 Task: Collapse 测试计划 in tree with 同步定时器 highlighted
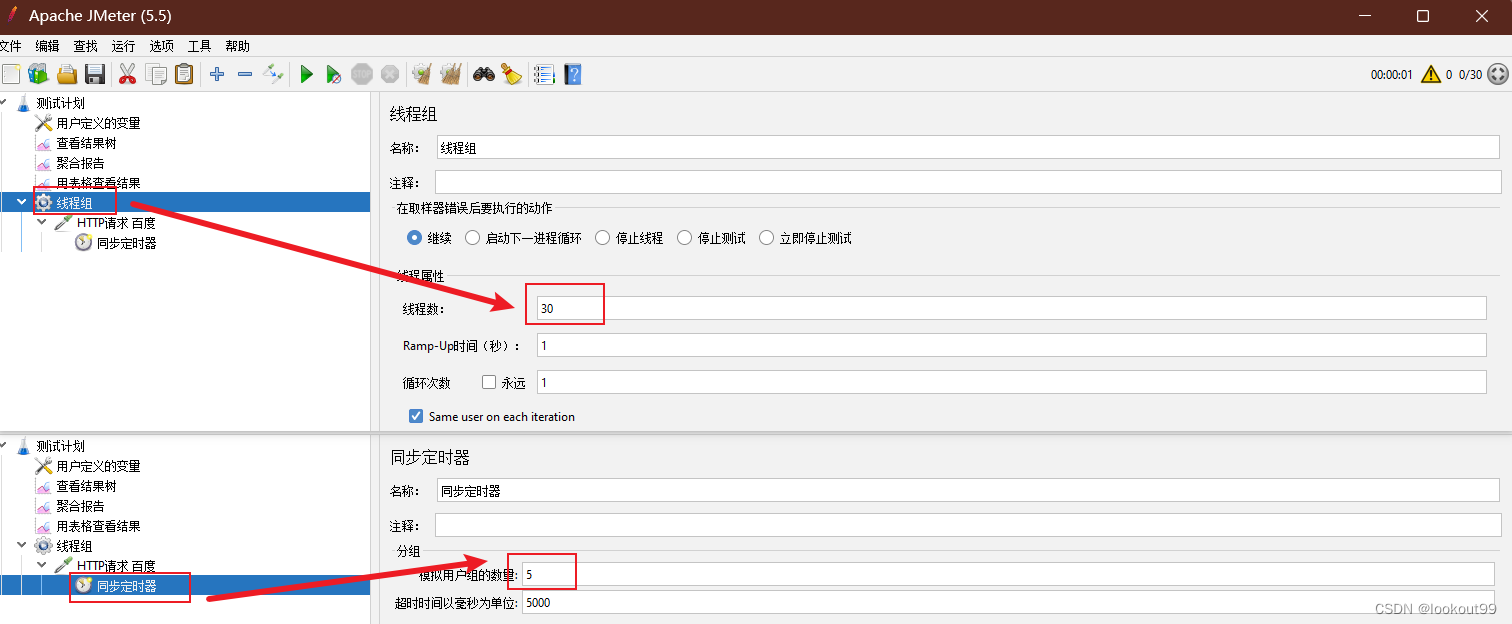[x=3, y=446]
